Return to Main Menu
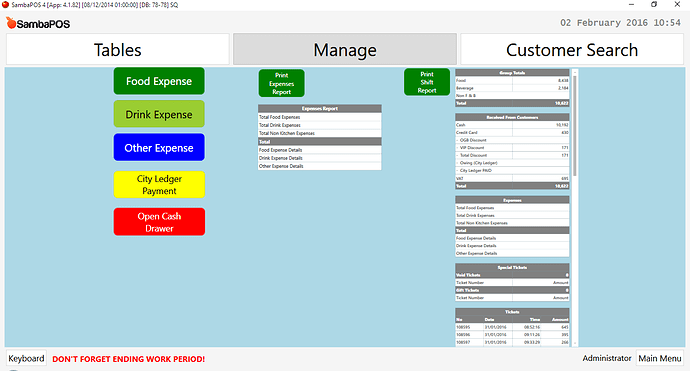The height and width of the screenshot is (371, 690). tap(660, 358)
